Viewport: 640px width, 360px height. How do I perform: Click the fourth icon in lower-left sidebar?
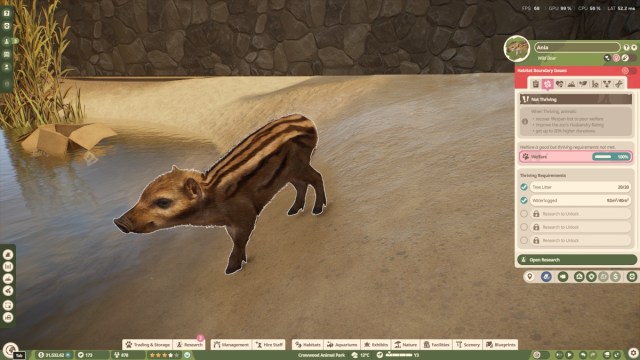point(8,291)
